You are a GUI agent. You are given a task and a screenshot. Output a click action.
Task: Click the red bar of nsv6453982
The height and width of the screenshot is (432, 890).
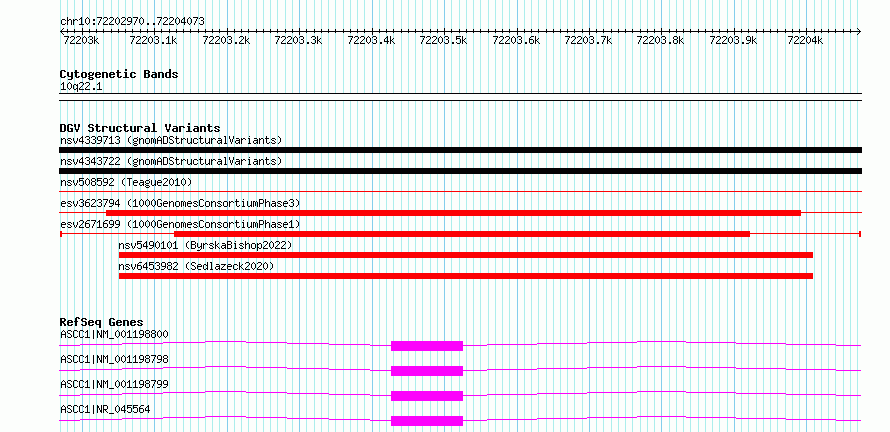pos(466,276)
